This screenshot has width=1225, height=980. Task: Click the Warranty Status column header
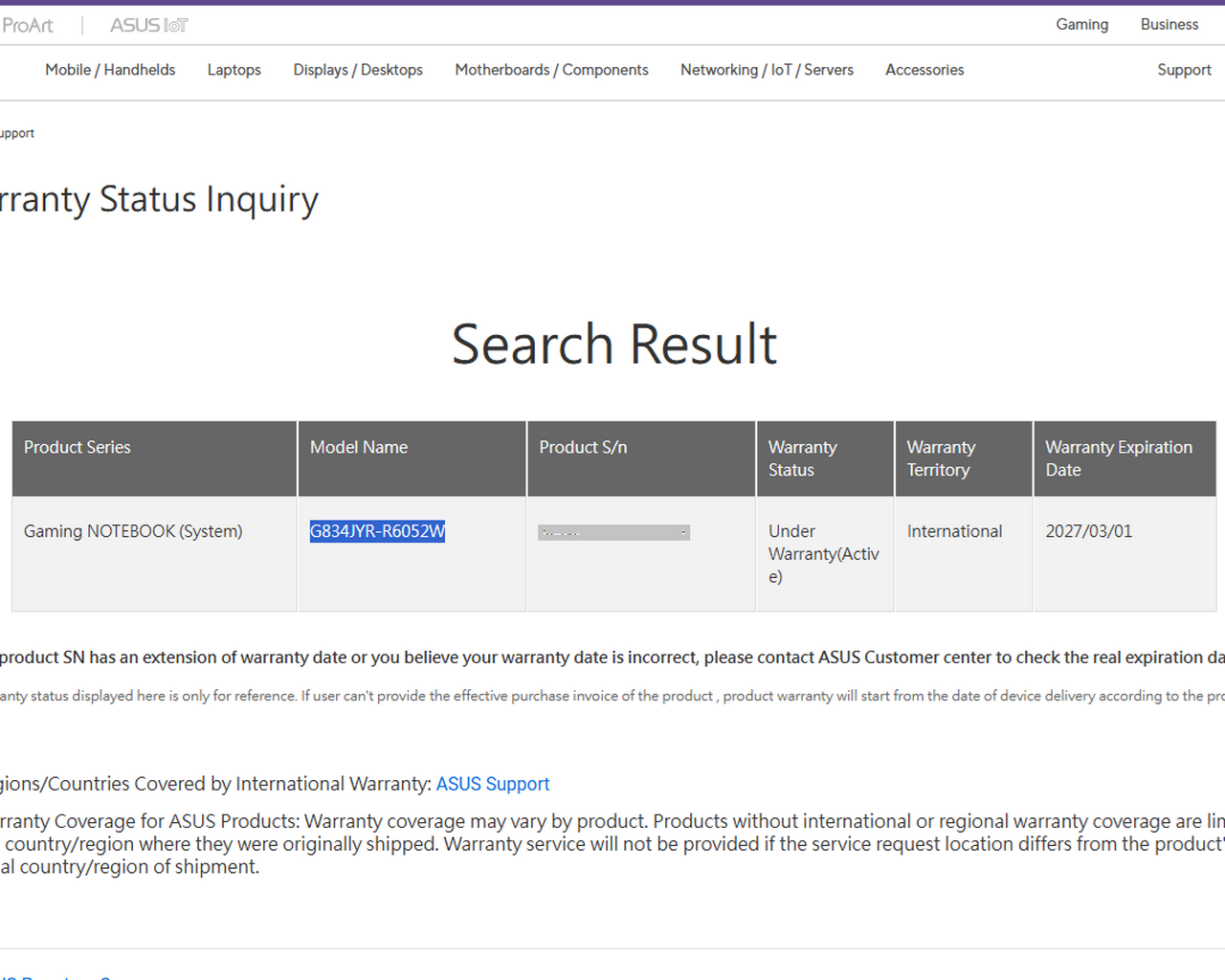[825, 458]
